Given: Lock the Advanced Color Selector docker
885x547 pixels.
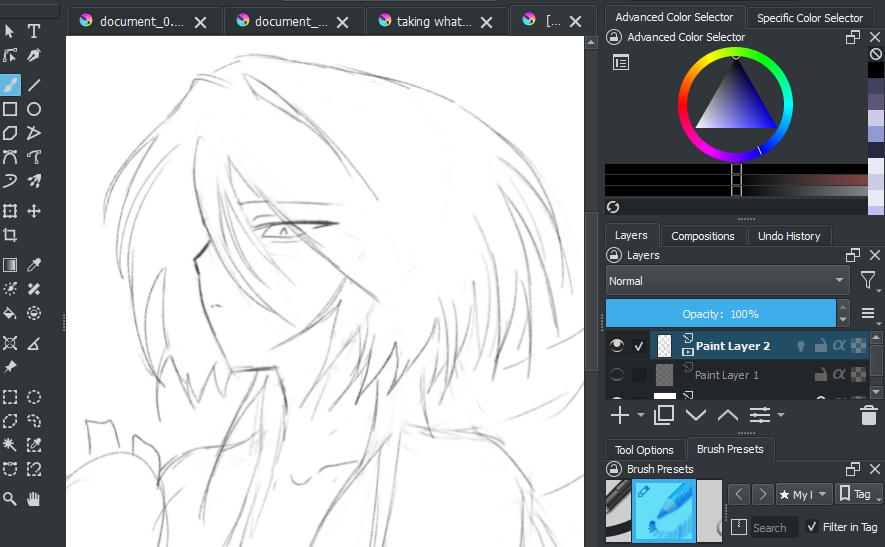Looking at the screenshot, I should click(x=614, y=37).
